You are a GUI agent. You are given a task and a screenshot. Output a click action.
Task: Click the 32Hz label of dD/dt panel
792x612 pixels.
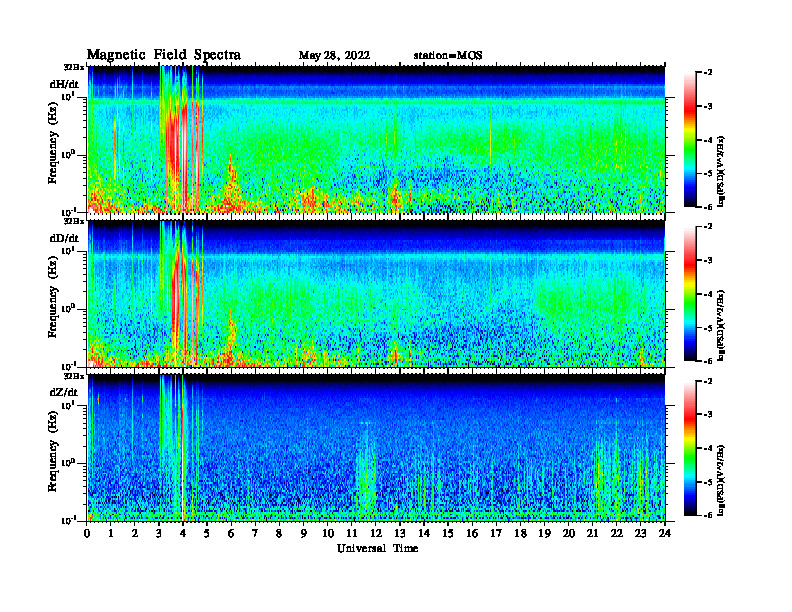[x=74, y=221]
